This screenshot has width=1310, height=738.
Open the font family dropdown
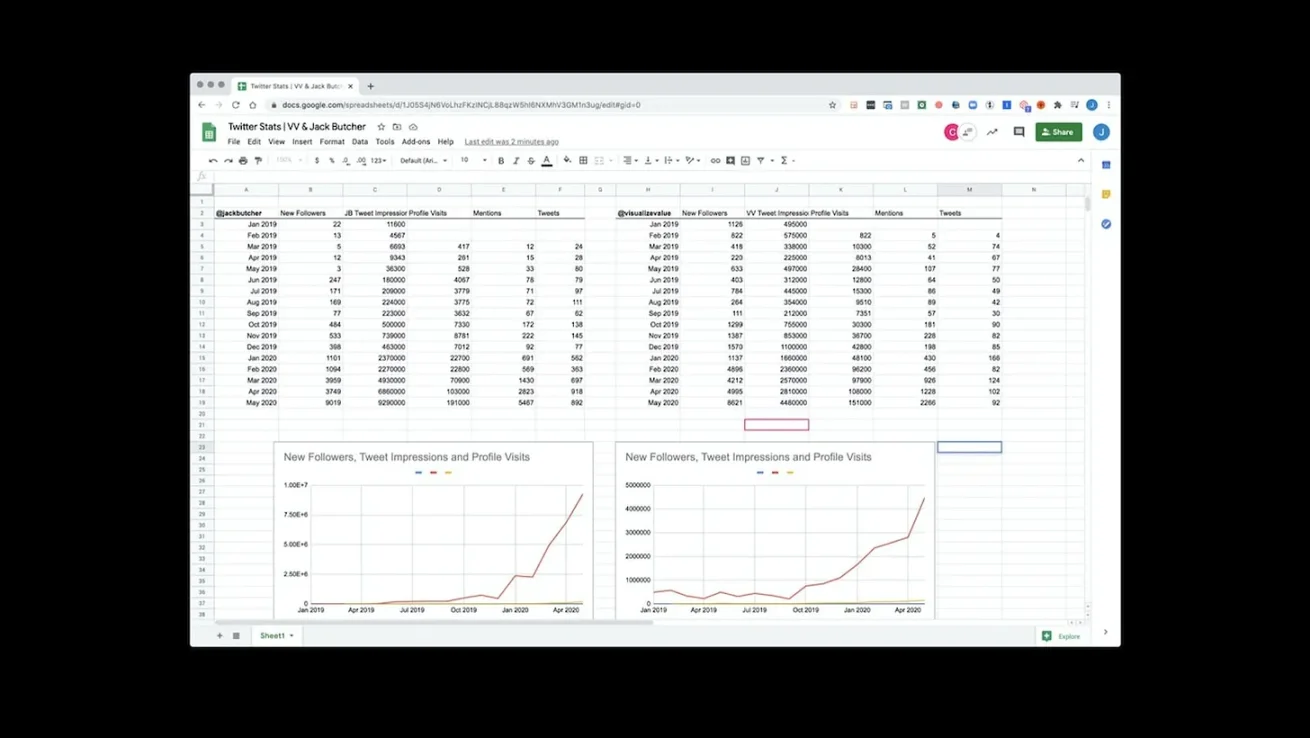coord(424,160)
